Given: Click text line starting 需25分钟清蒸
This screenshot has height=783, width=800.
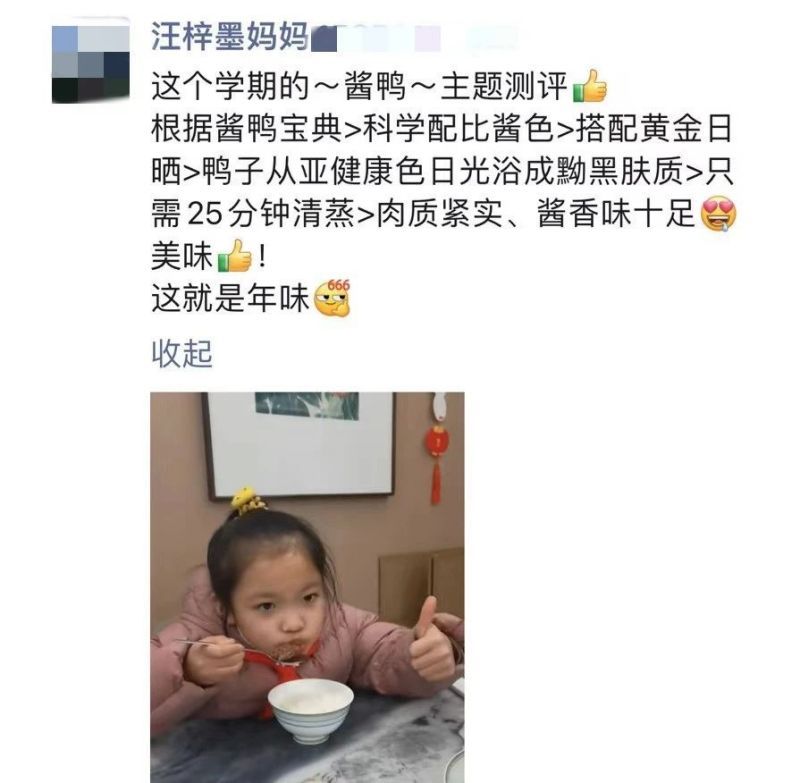Looking at the screenshot, I should [x=424, y=214].
